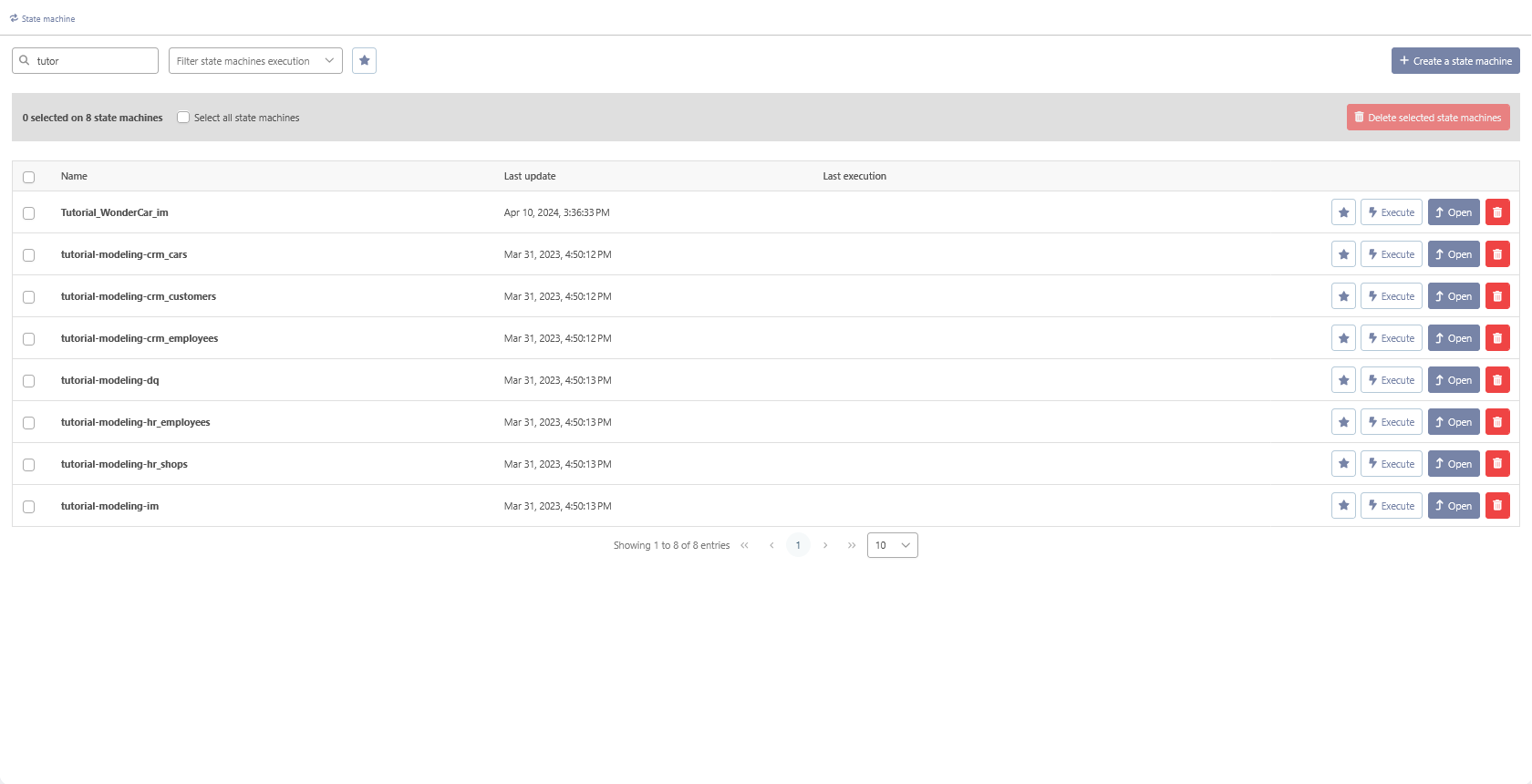
Task: Click Apr 10, 2024, 3:36:33 PM date
Action: coord(557,212)
